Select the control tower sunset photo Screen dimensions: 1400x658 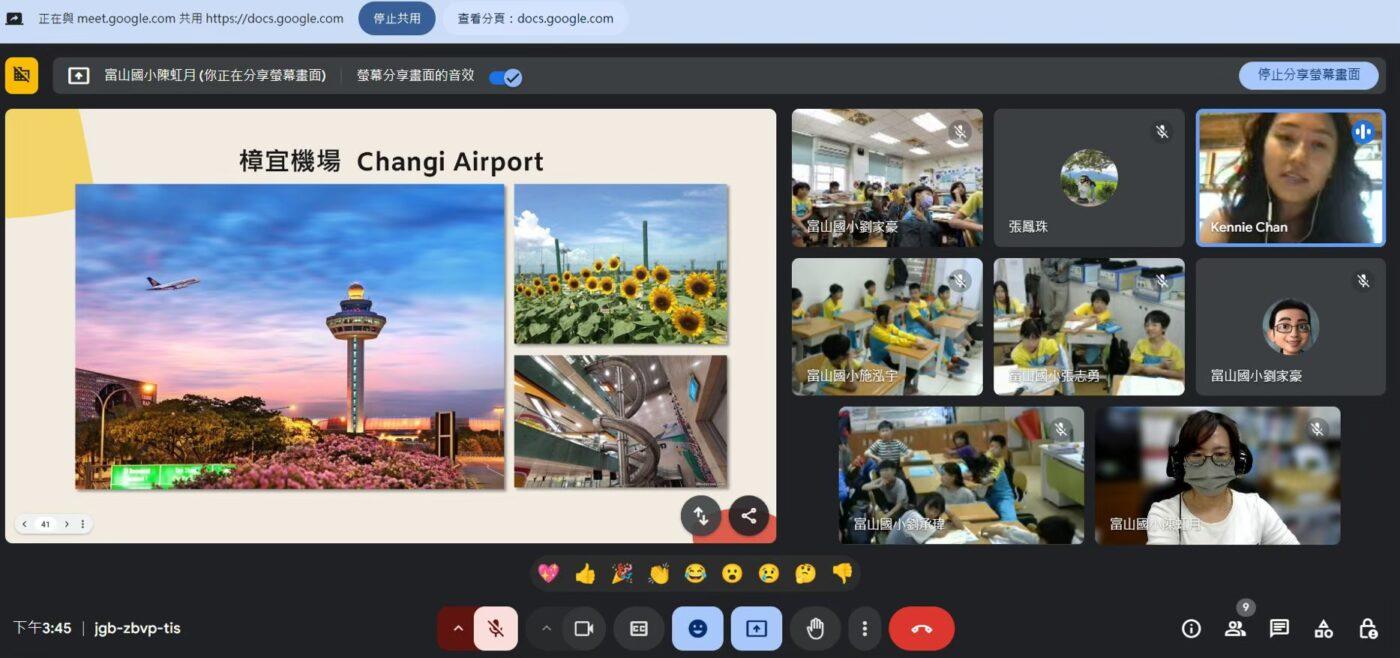290,336
